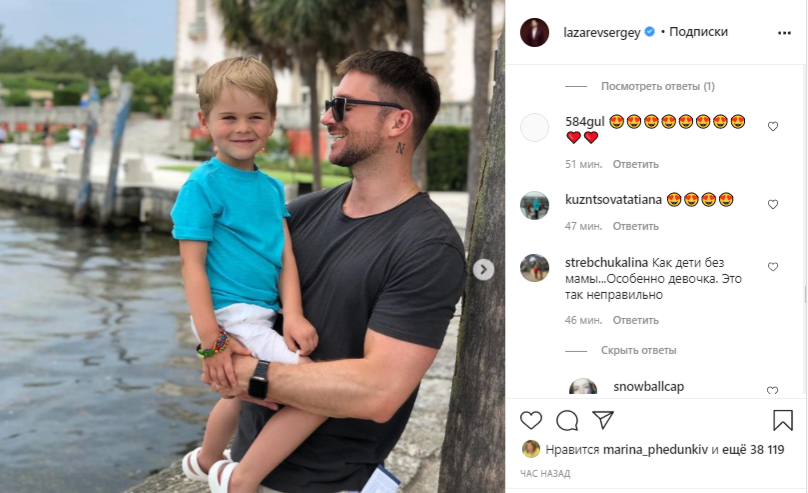808x493 pixels.
Task: Like the strebchukalina comment
Action: (x=773, y=267)
